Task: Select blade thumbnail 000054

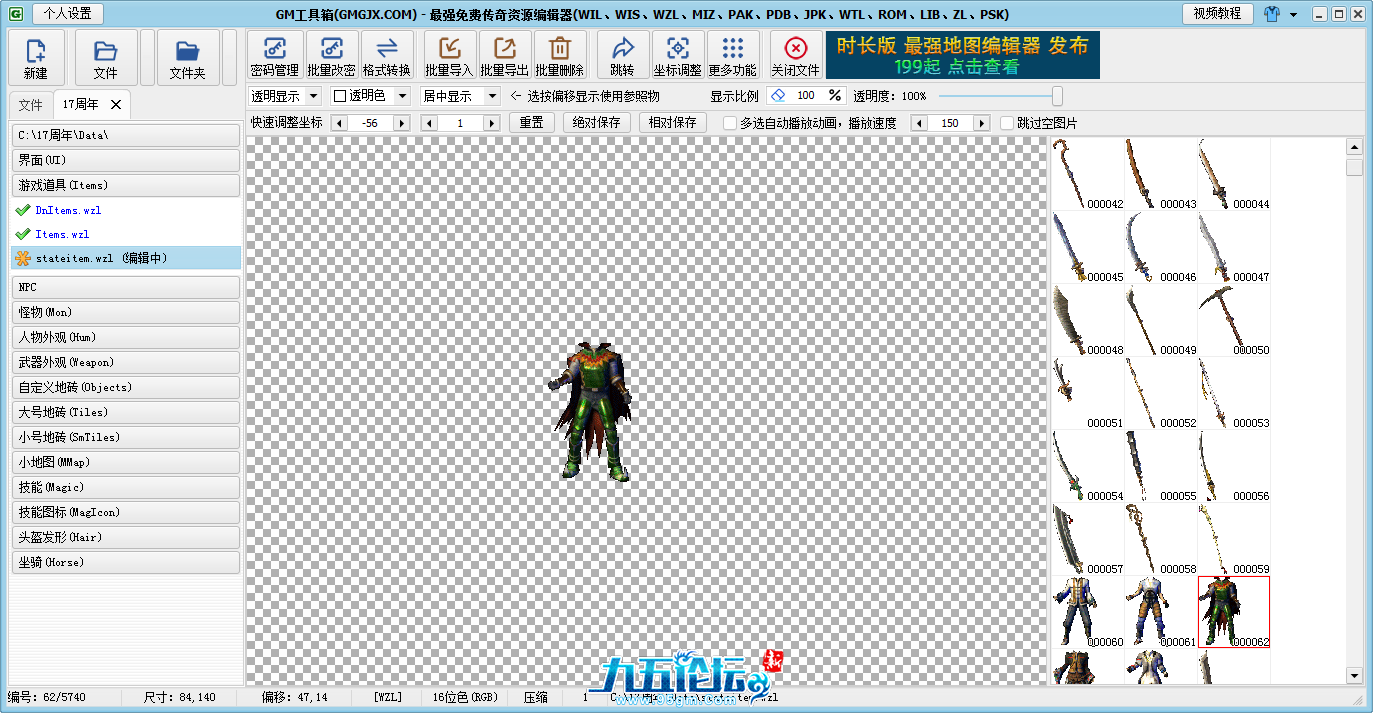Action: pos(1088,466)
